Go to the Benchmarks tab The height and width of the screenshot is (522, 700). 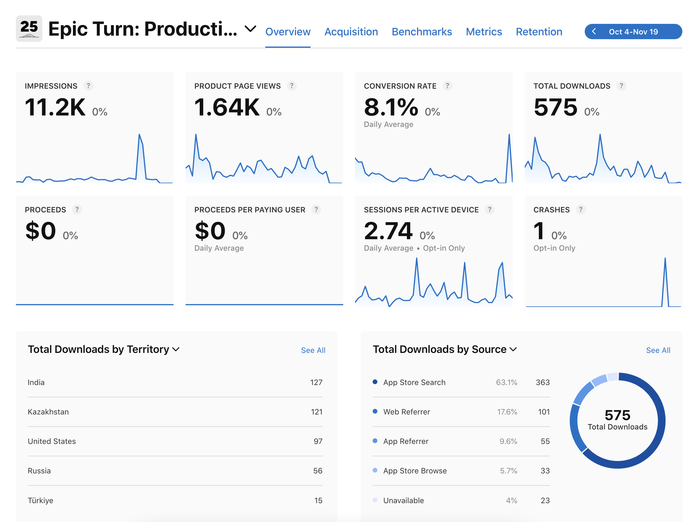422,32
